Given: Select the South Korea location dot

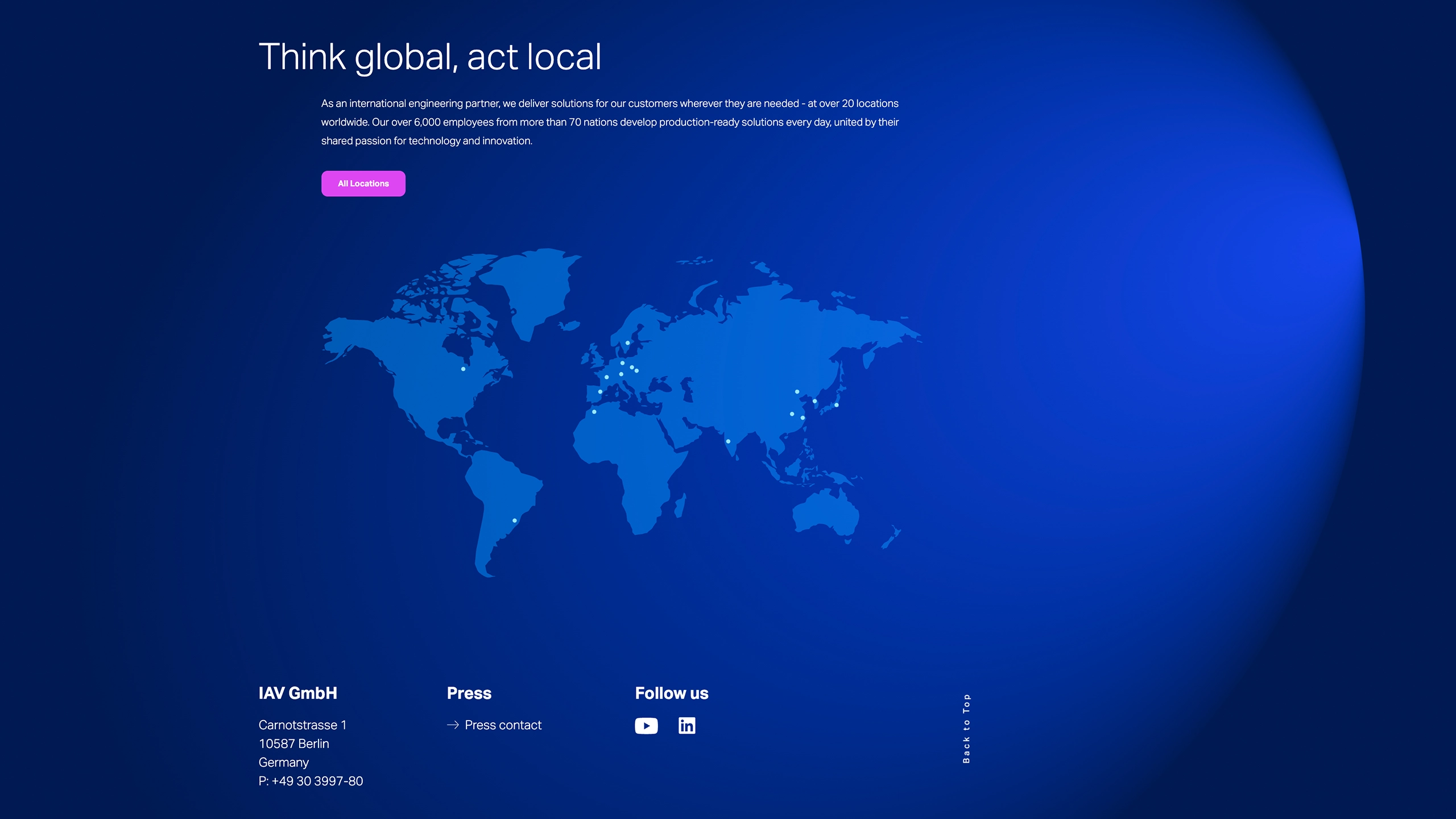Looking at the screenshot, I should pos(814,401).
